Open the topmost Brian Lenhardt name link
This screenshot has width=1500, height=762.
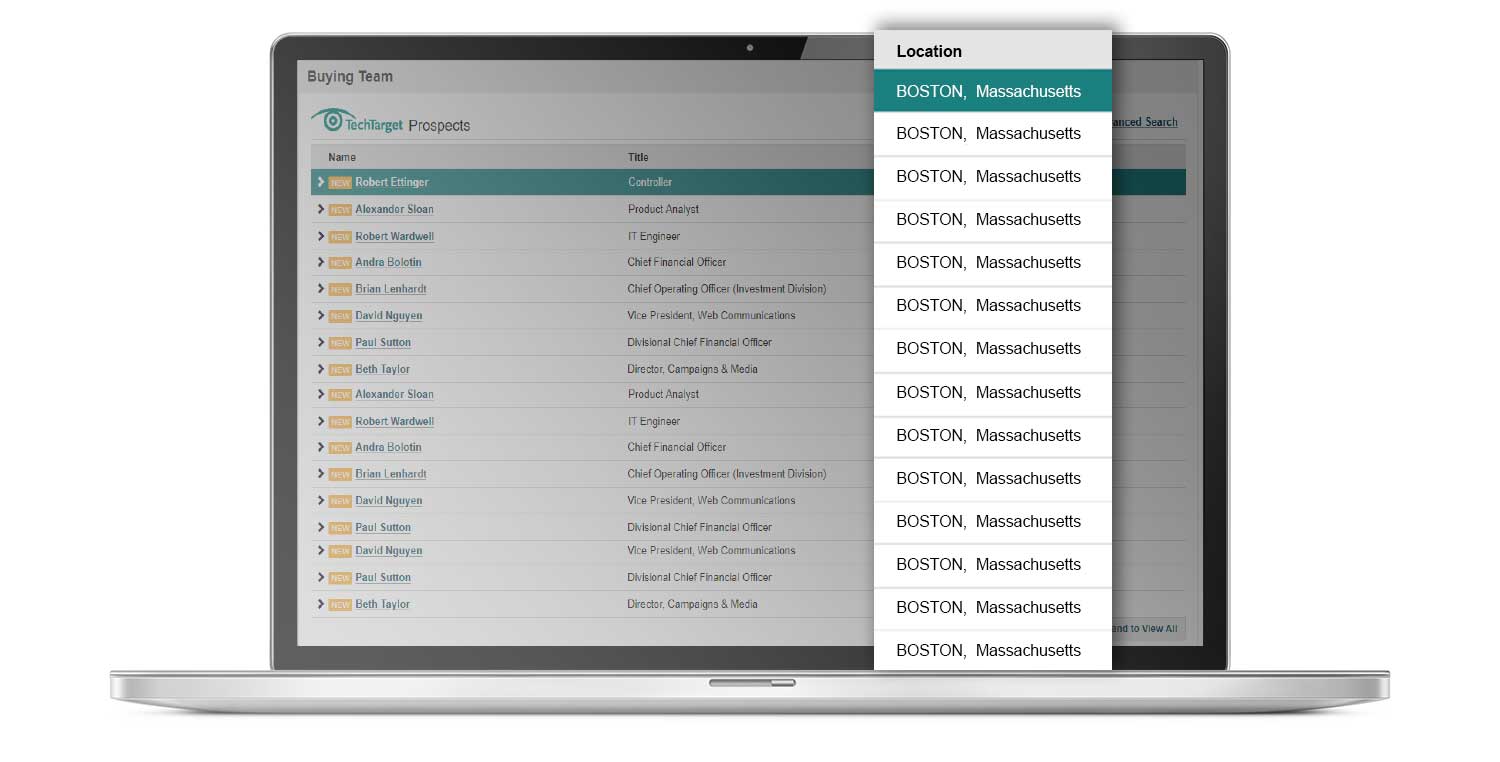tap(391, 289)
